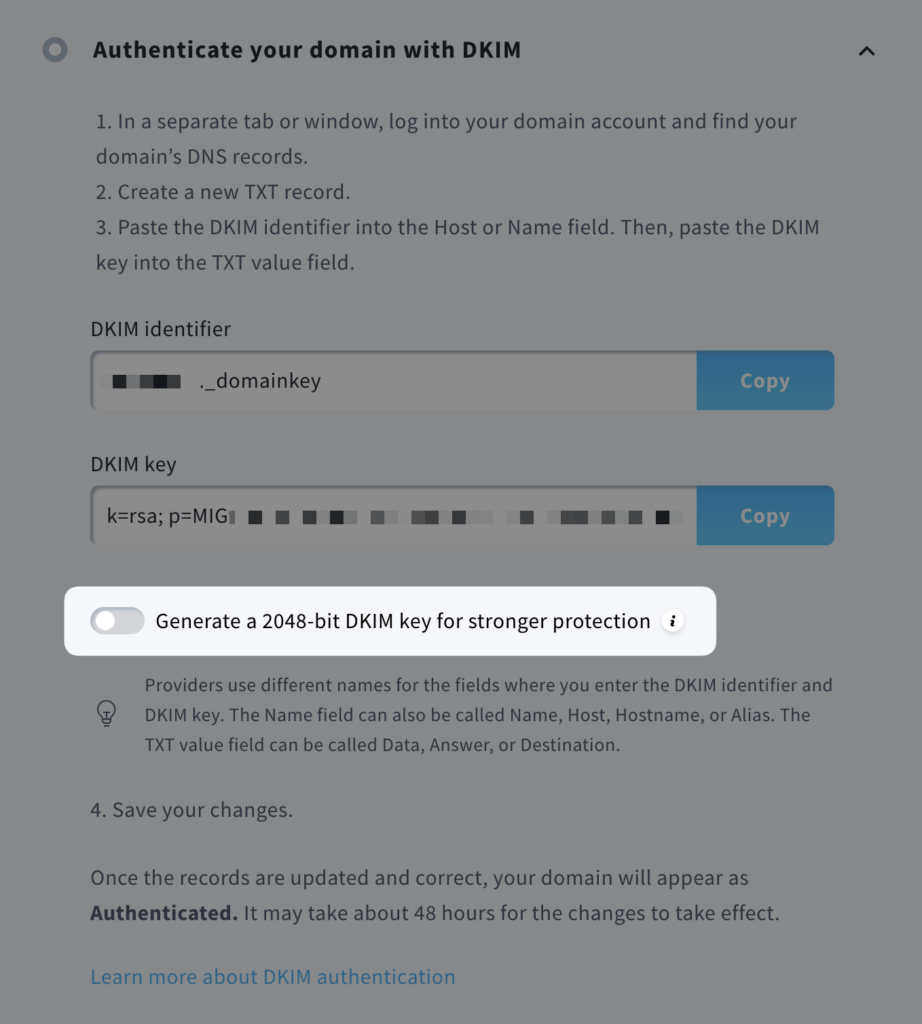Fold up the 'Authenticate your domain' panel
This screenshot has height=1024, width=922.
click(x=867, y=50)
